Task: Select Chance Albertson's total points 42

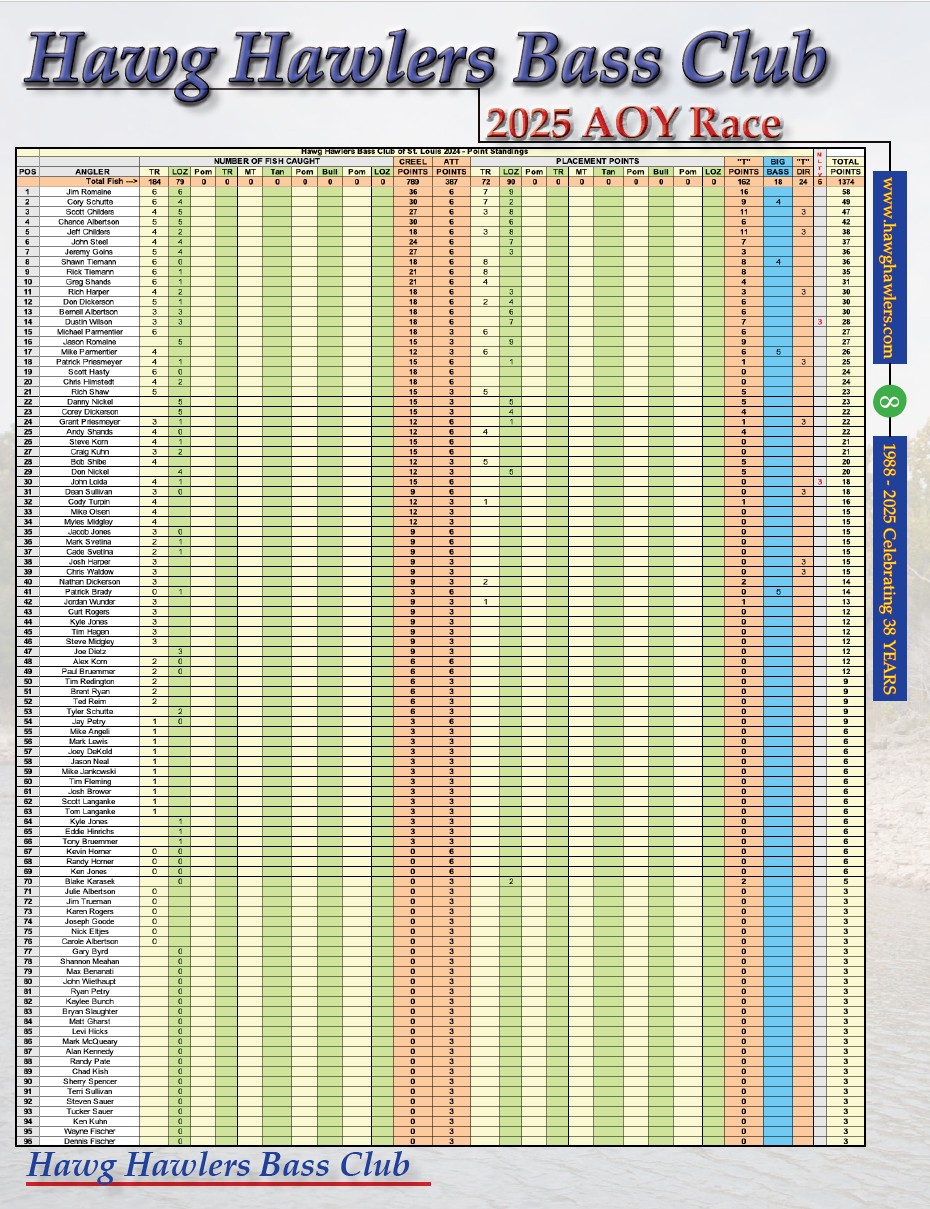Action: click(846, 221)
